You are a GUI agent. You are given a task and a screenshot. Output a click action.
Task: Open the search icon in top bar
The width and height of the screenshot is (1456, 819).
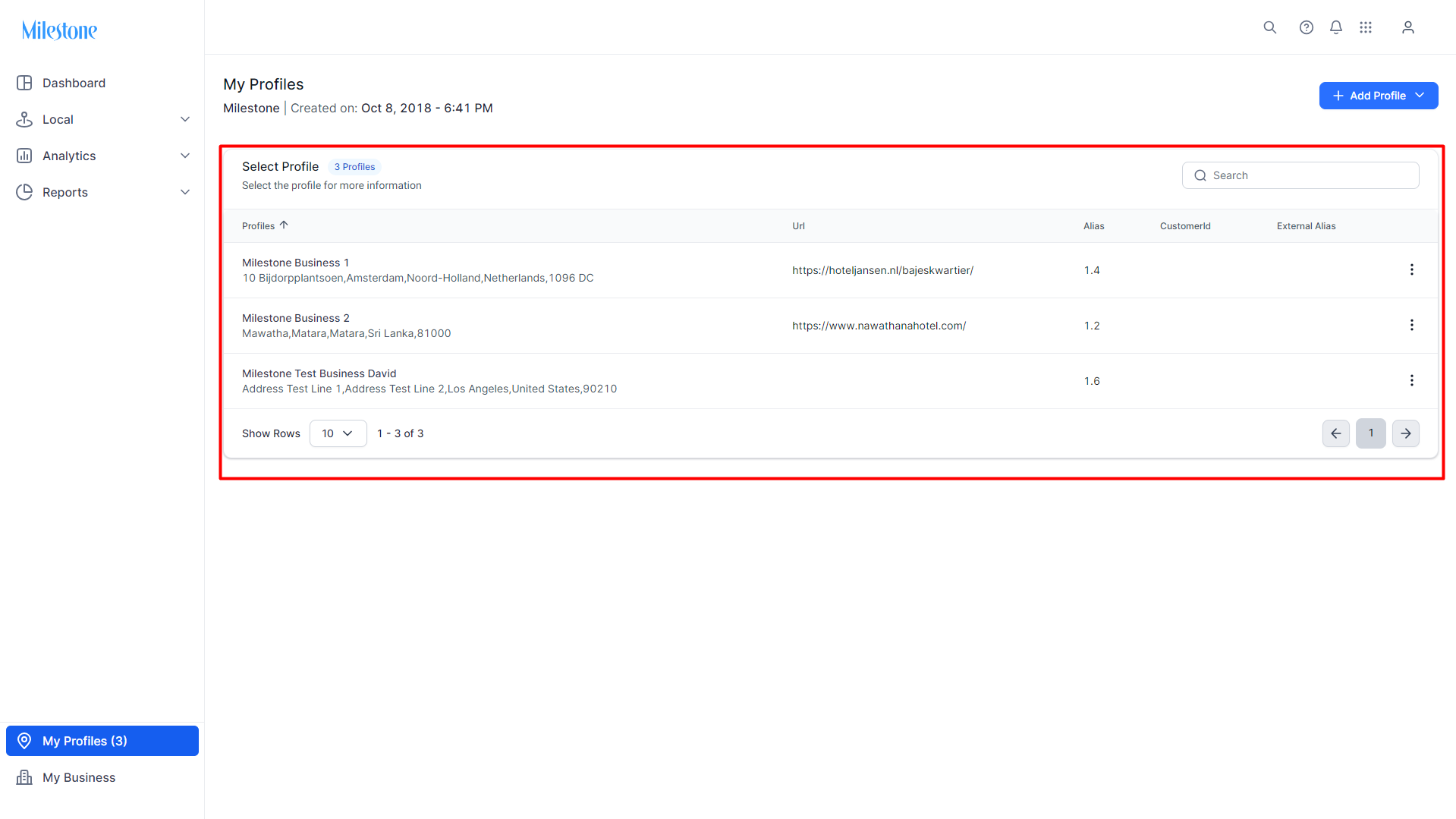coord(1269,27)
